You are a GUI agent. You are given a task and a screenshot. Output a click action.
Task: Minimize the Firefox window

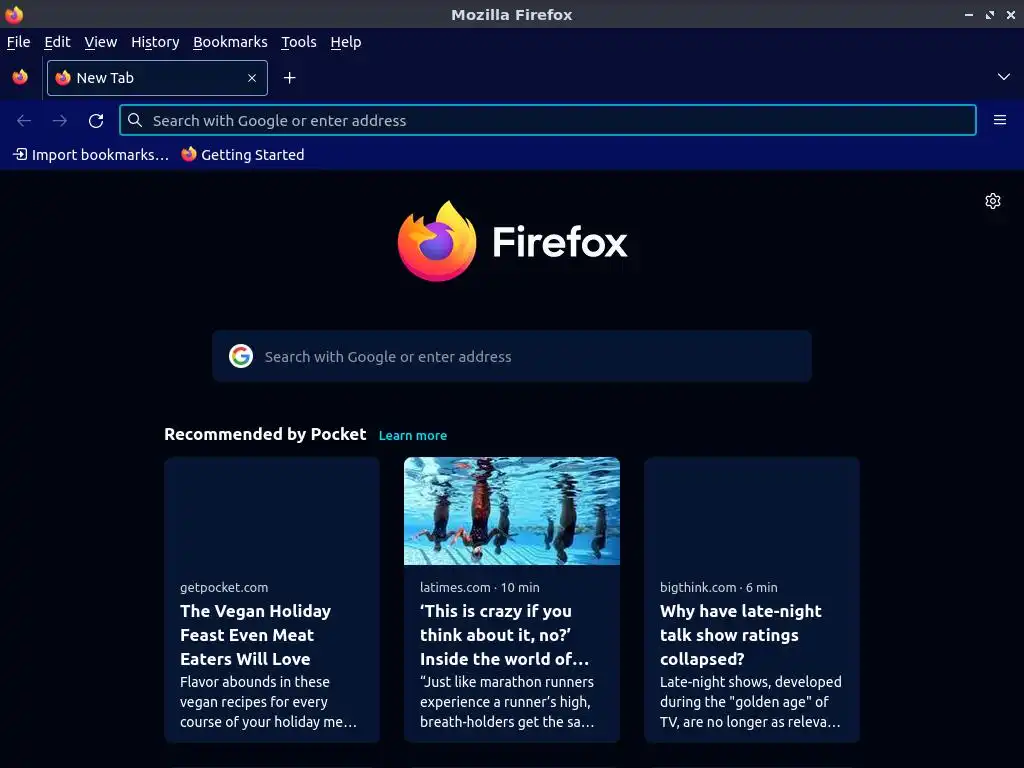coord(969,14)
